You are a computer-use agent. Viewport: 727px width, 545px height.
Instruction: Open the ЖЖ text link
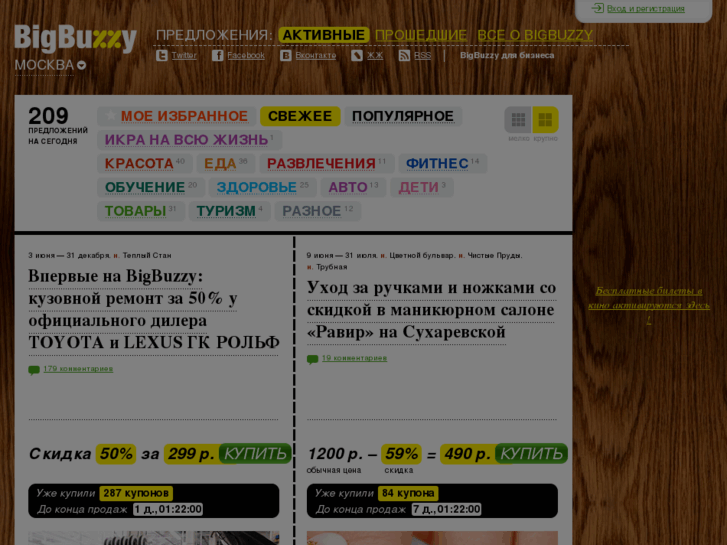click(x=375, y=56)
